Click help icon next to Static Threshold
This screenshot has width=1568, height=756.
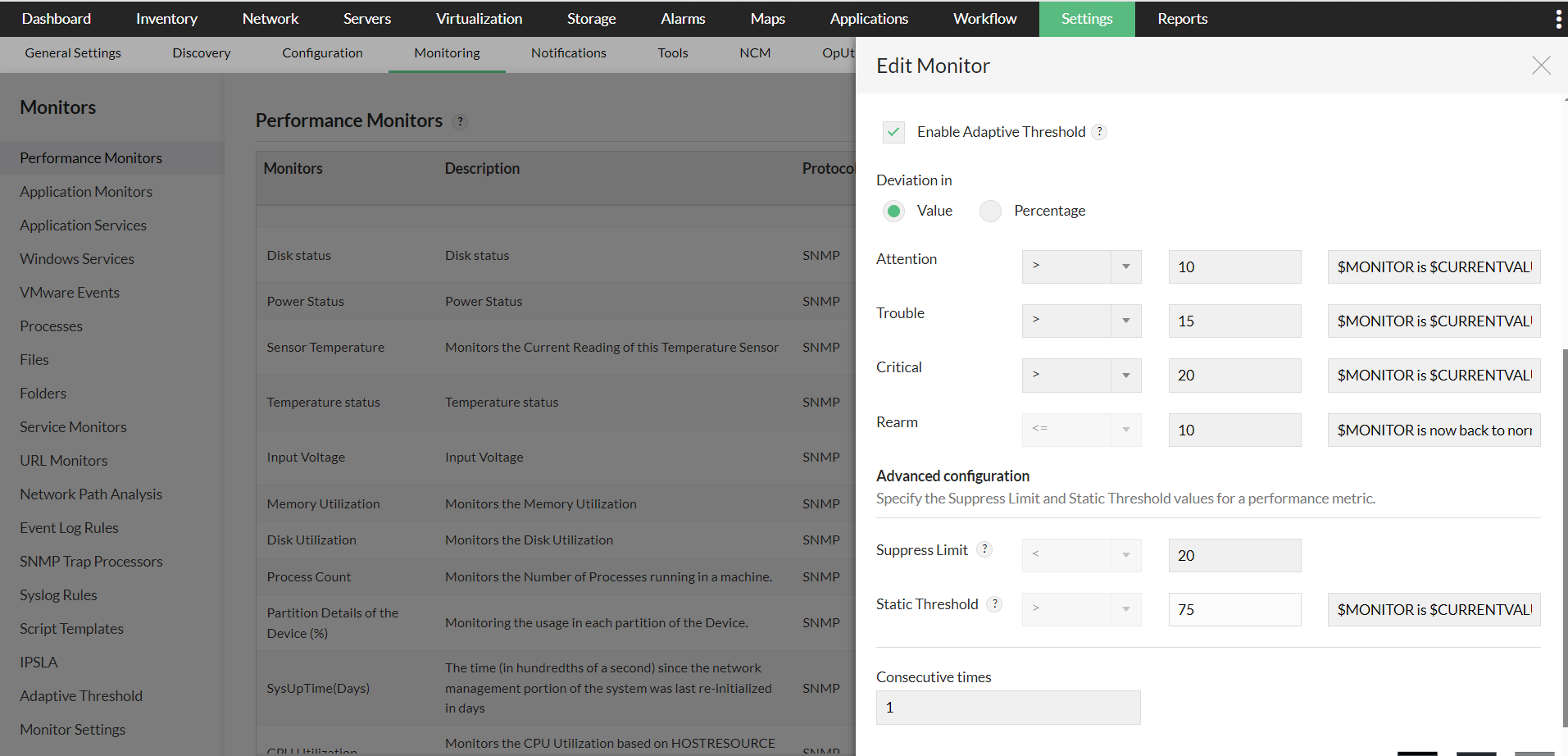995,604
